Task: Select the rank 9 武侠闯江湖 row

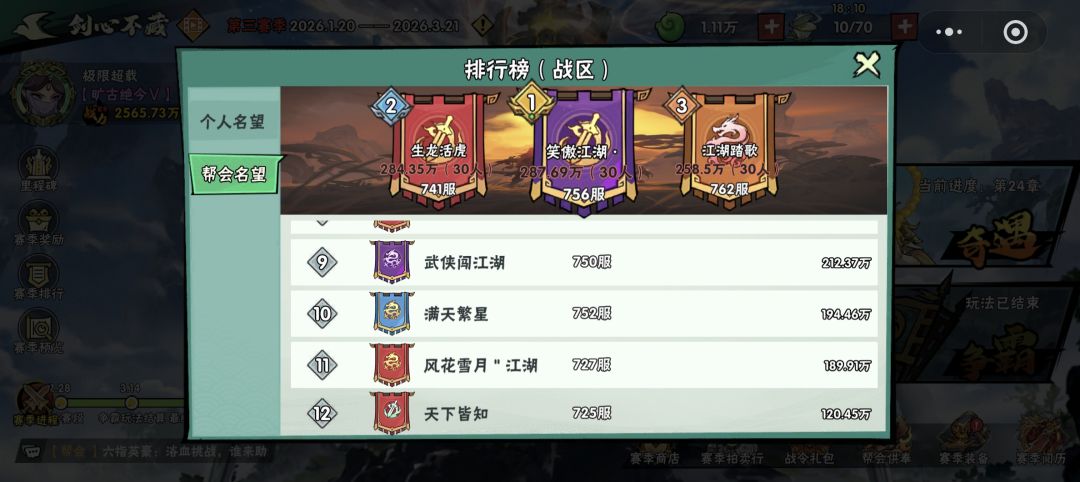Action: click(583, 262)
